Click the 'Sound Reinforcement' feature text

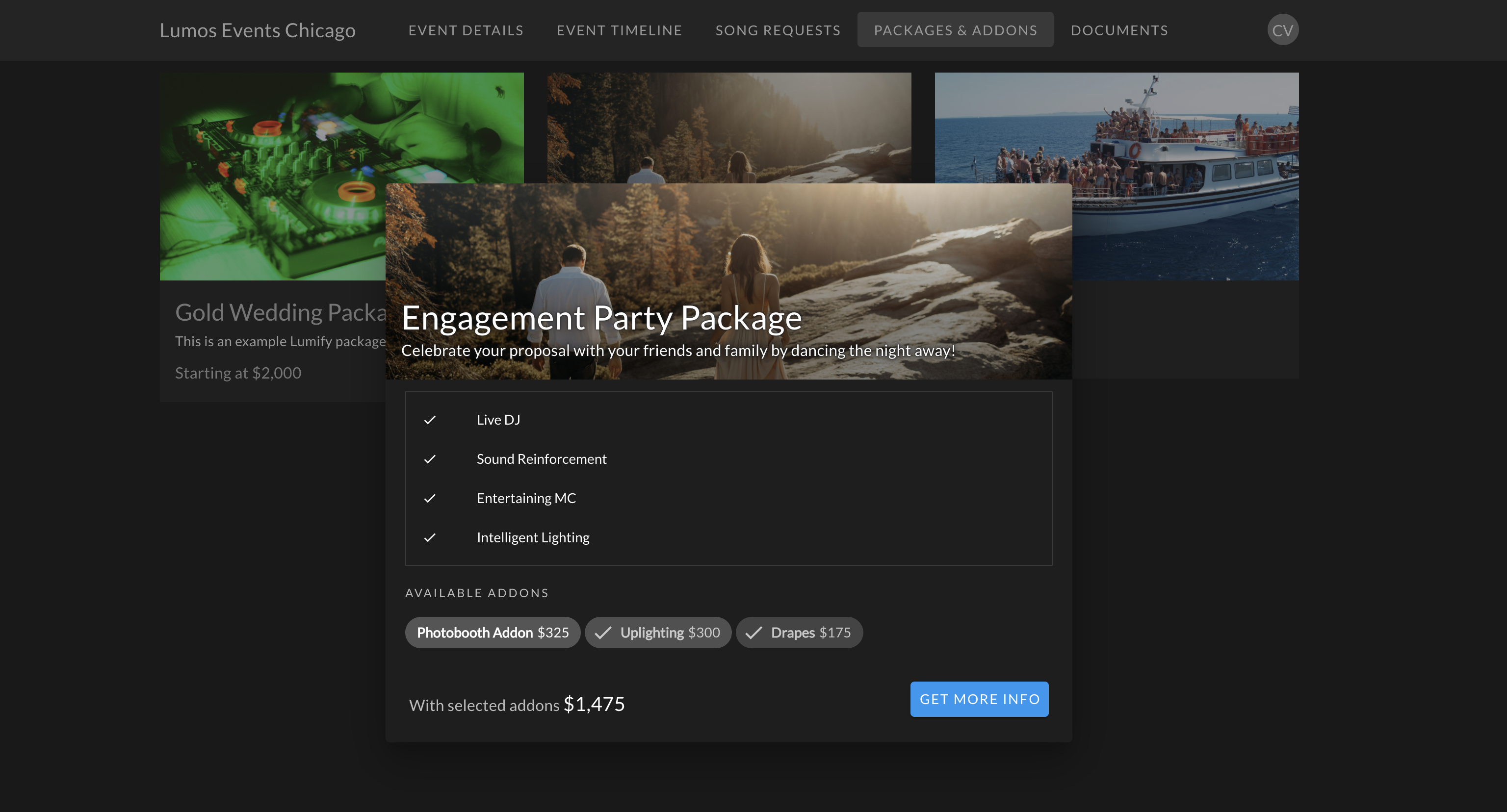[541, 459]
